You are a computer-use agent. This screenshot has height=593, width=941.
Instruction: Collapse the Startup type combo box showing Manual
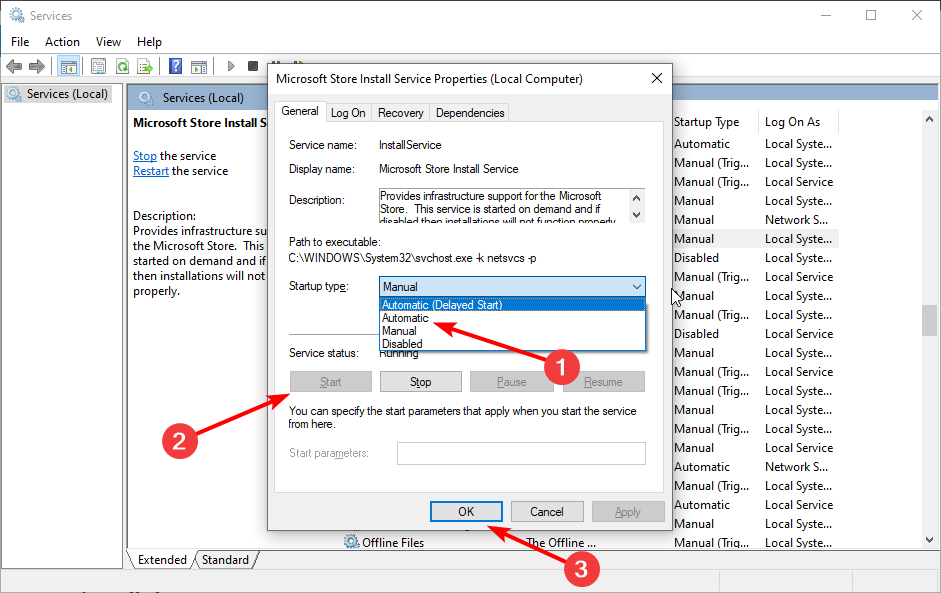pos(512,287)
